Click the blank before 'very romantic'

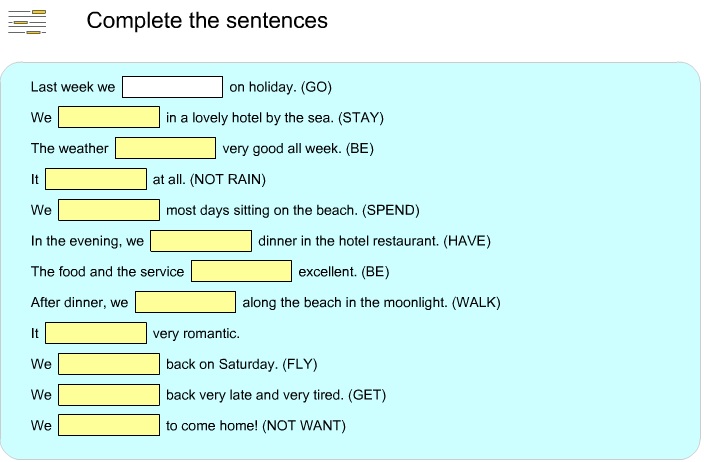pyautogui.click(x=95, y=333)
